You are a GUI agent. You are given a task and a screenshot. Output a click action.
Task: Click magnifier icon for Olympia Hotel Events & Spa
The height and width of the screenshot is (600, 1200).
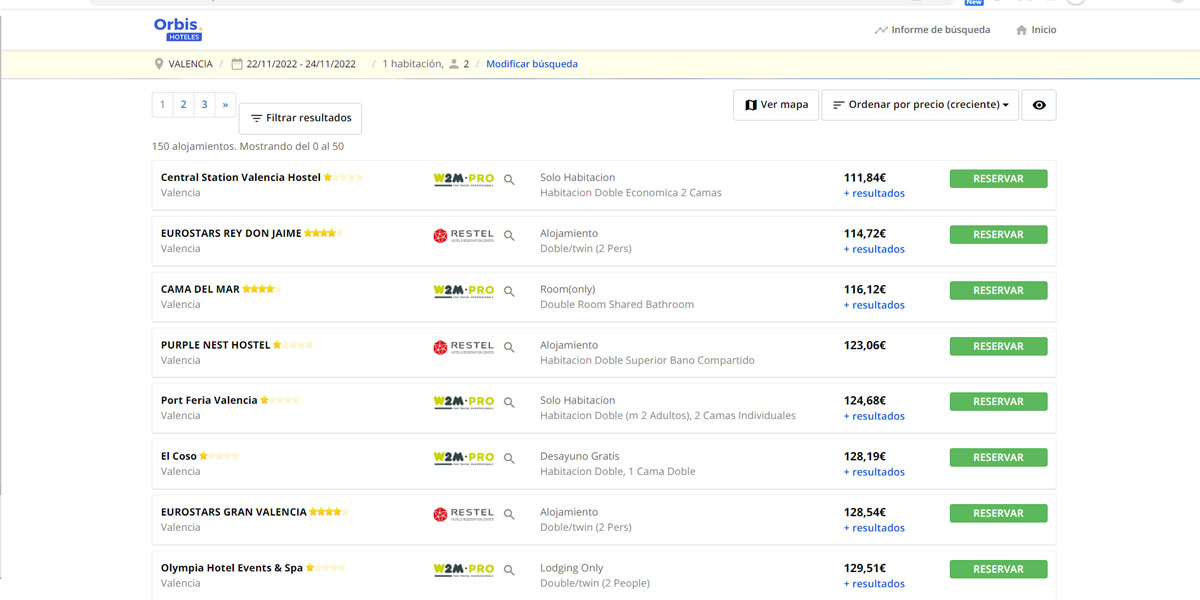(509, 571)
